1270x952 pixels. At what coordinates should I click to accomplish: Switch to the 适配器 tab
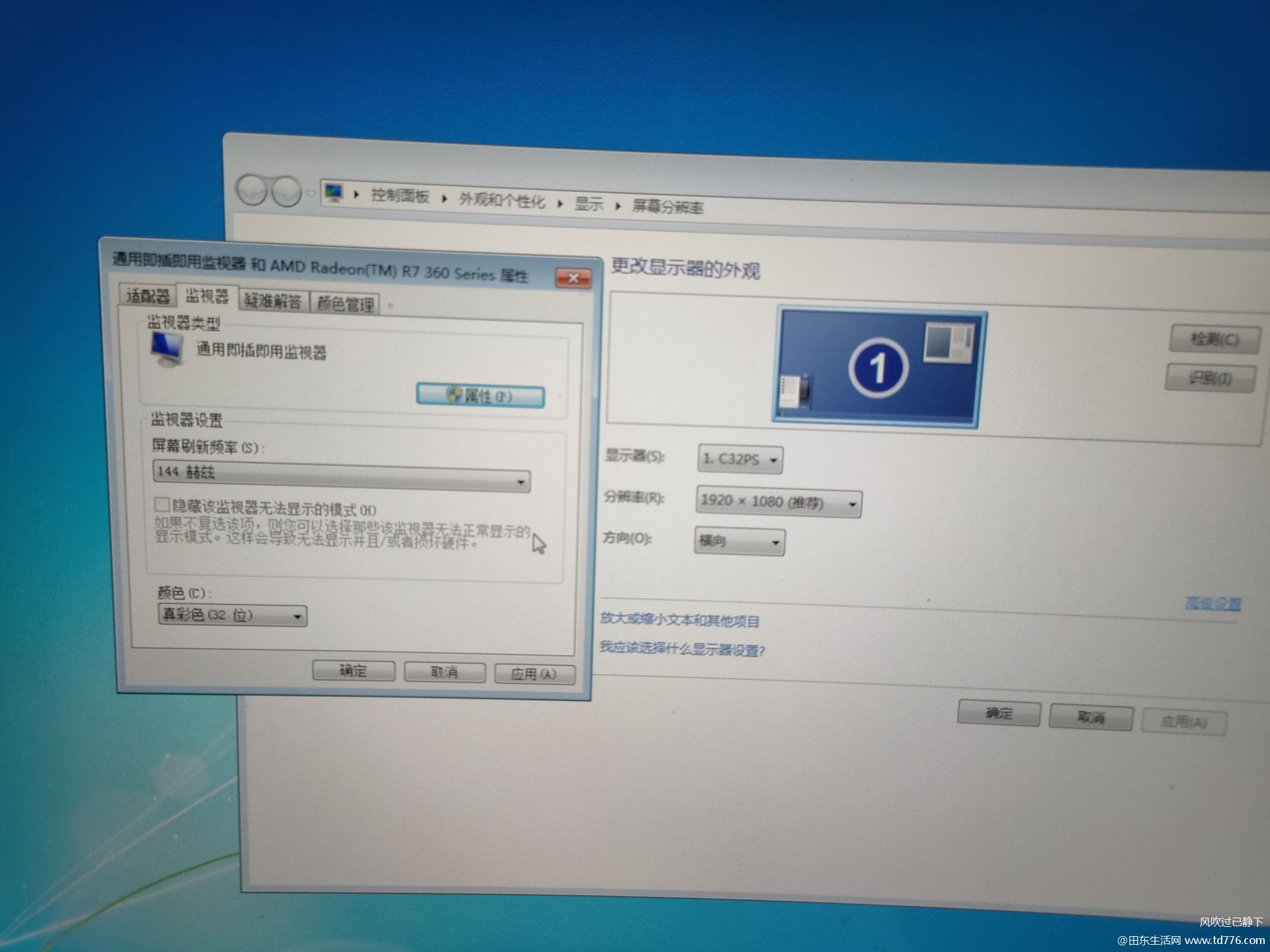click(148, 296)
